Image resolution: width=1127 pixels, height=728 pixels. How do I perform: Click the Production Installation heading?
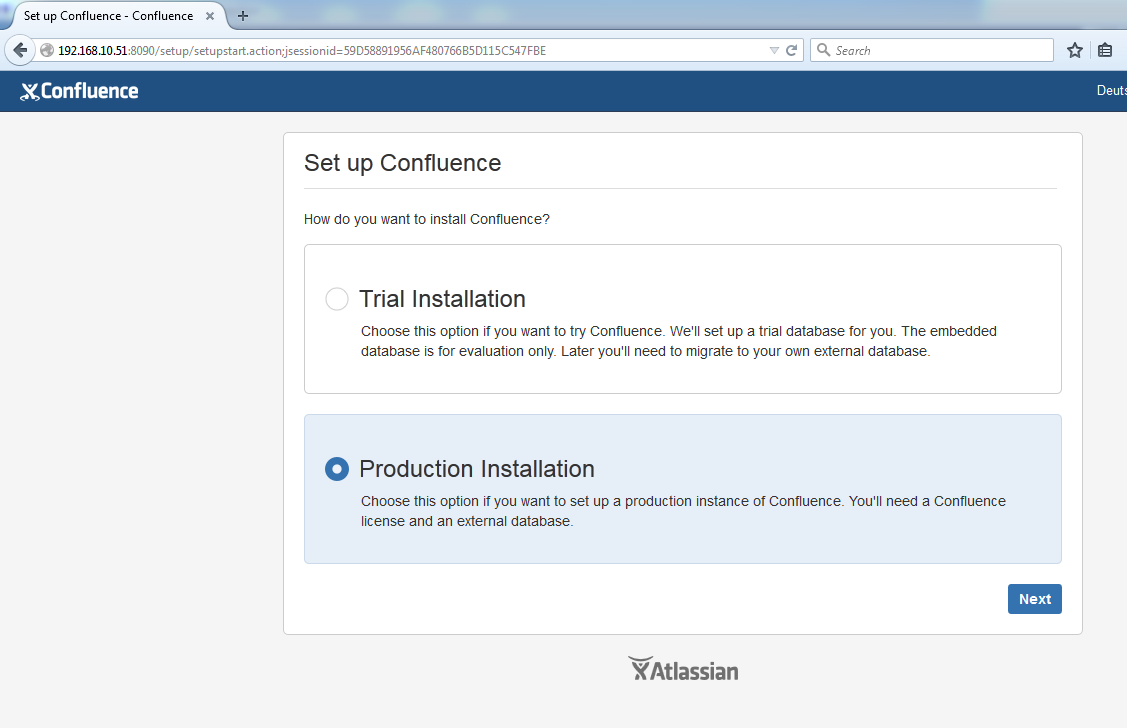coord(477,469)
